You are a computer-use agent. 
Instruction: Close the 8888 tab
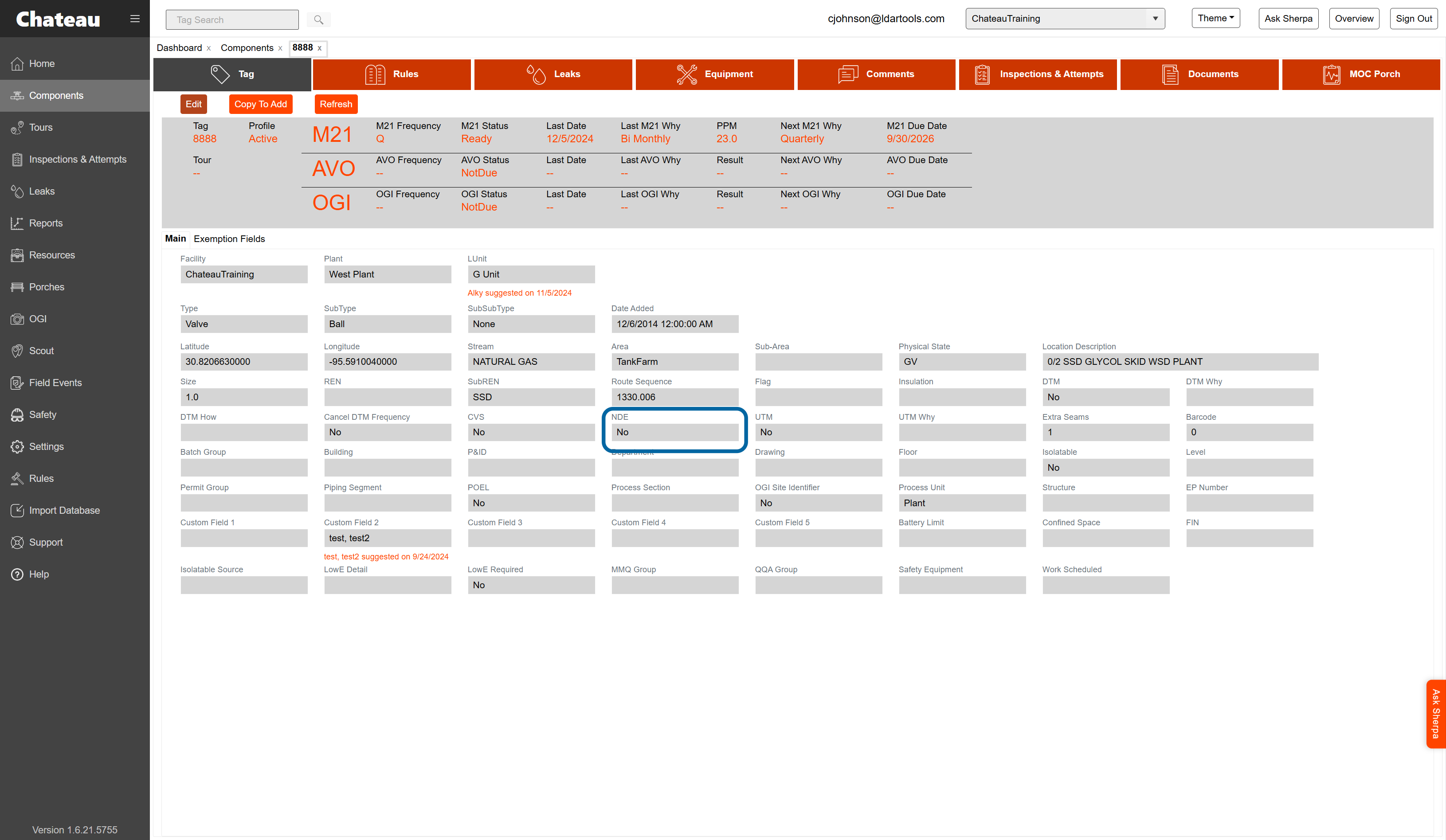click(320, 48)
